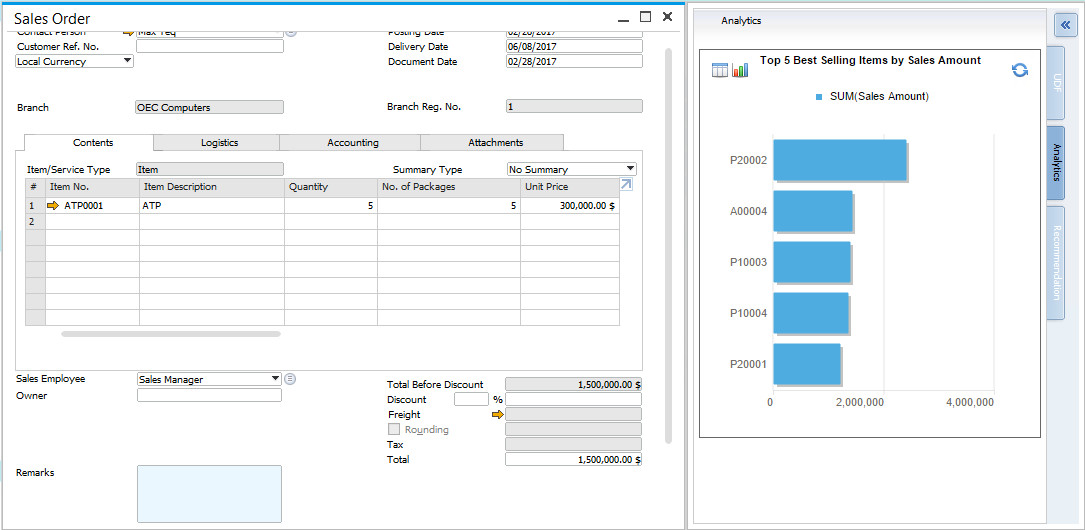Click the horizontal scrollbar under item table
Viewport: 1085px width, 530px height.
(171, 334)
